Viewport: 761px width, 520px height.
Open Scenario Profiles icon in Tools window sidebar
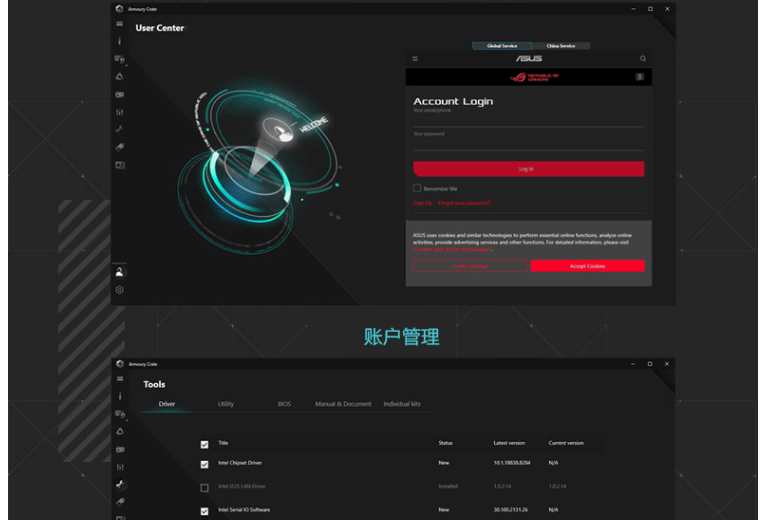120,467
